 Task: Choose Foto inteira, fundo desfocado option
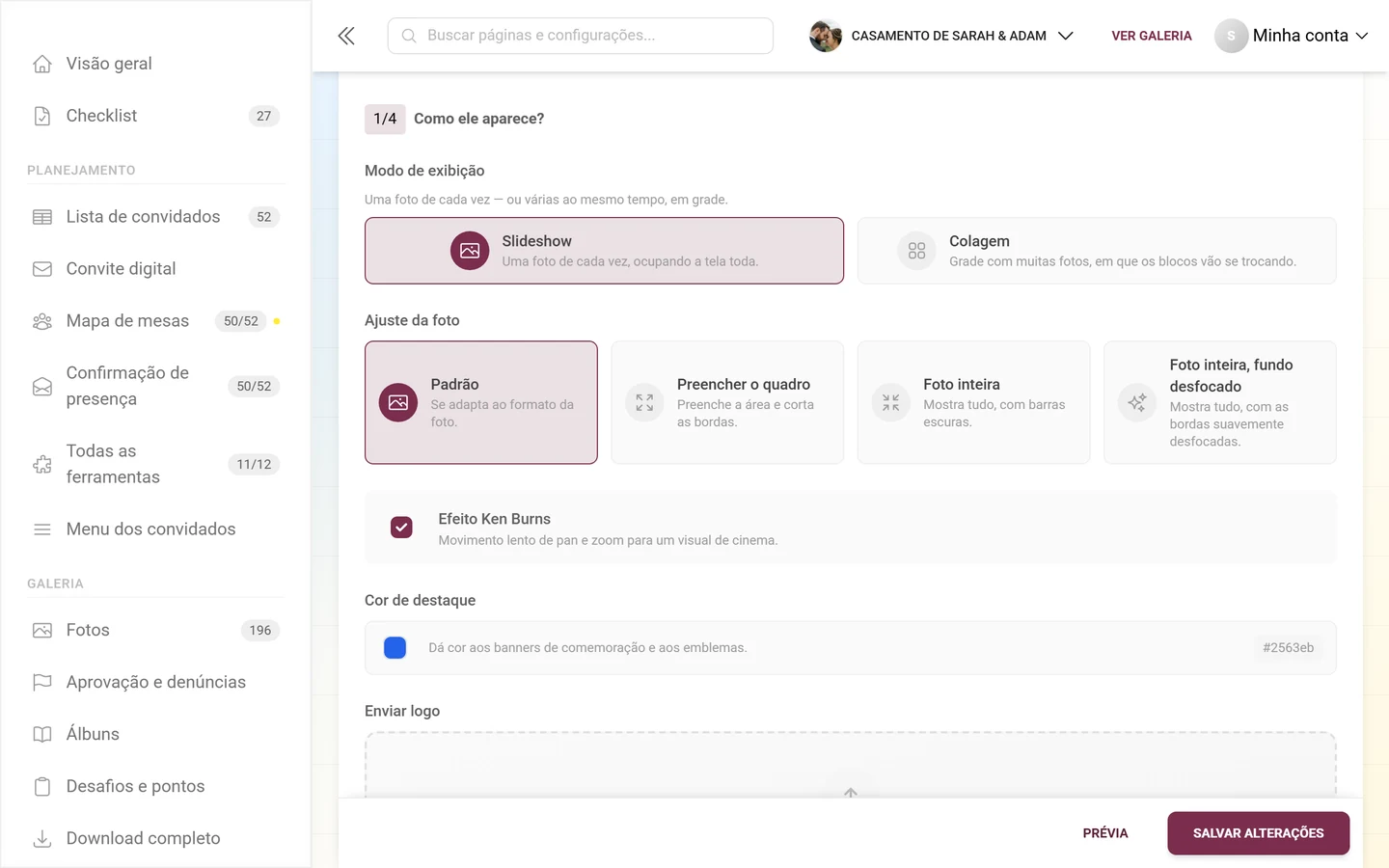(x=1220, y=402)
